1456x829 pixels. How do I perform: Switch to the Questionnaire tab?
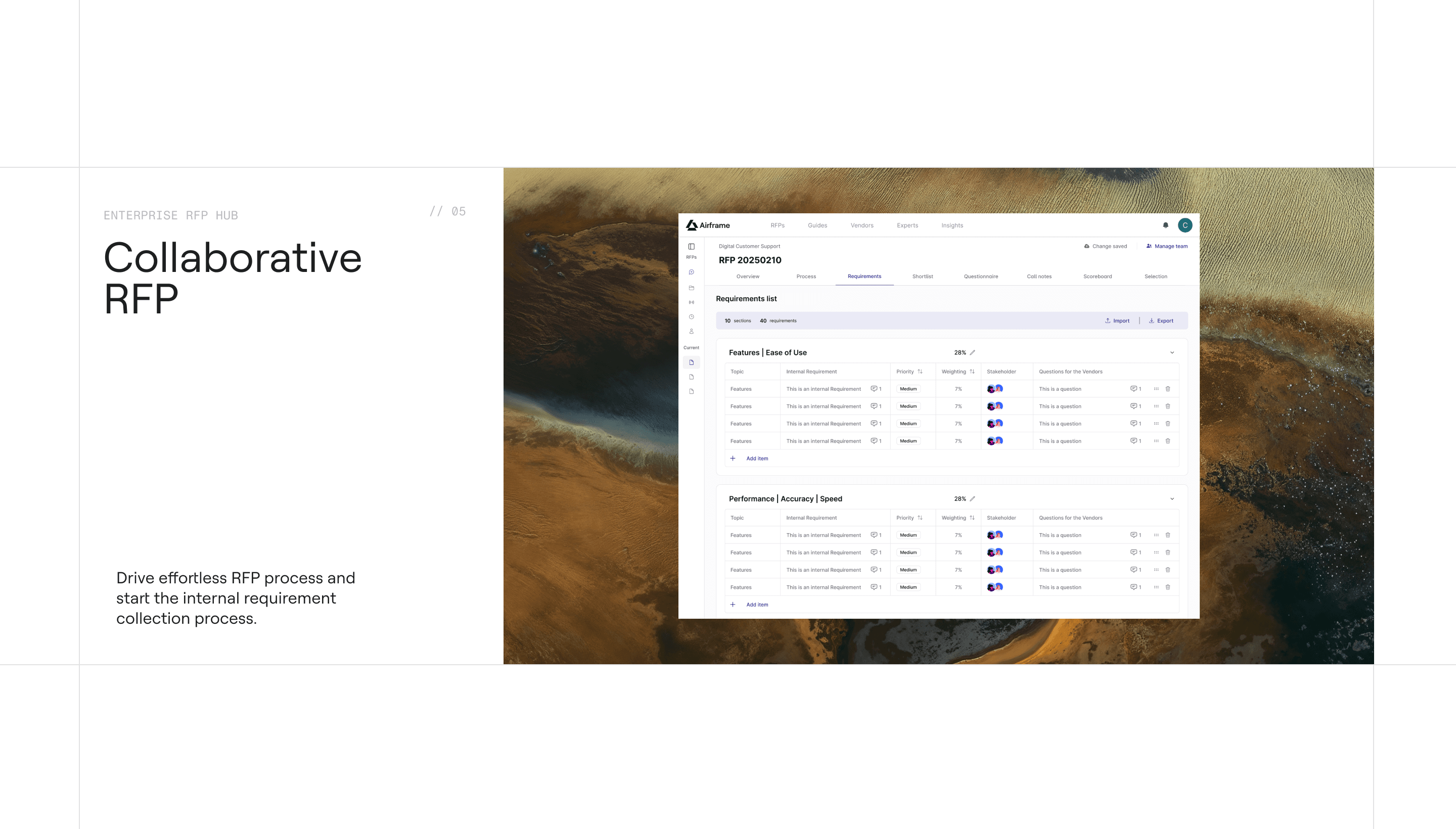click(x=981, y=277)
